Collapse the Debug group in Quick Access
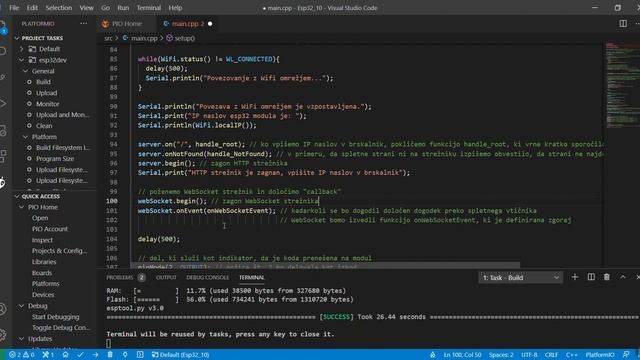 22,306
